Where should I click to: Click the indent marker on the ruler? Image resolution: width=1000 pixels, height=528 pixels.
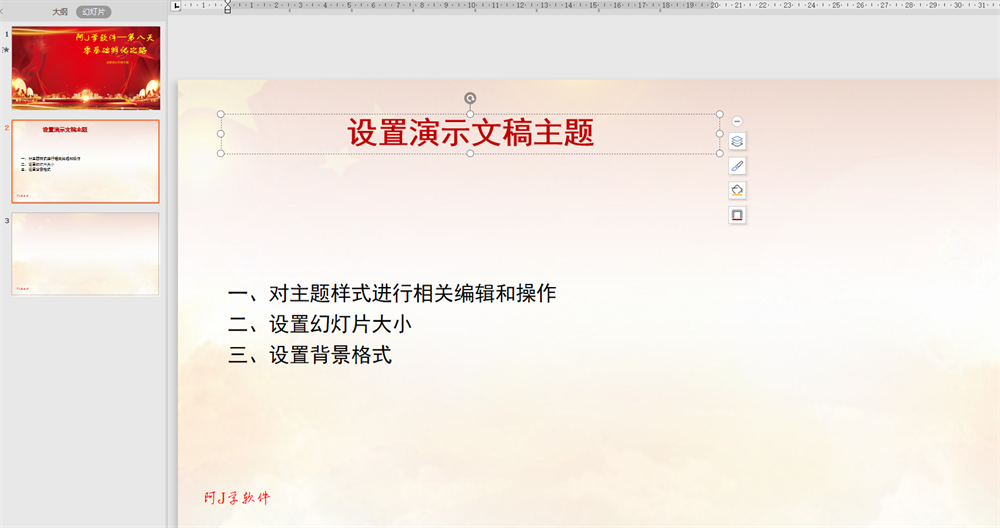pyautogui.click(x=228, y=7)
